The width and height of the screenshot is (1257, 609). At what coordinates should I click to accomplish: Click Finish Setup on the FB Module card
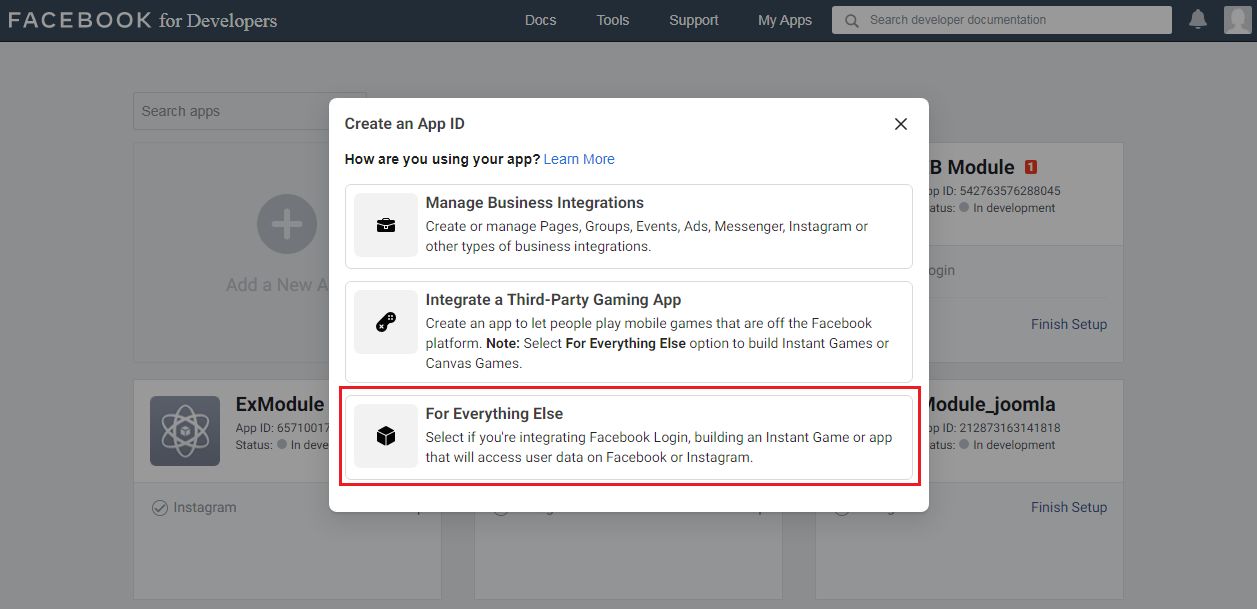click(x=1069, y=324)
